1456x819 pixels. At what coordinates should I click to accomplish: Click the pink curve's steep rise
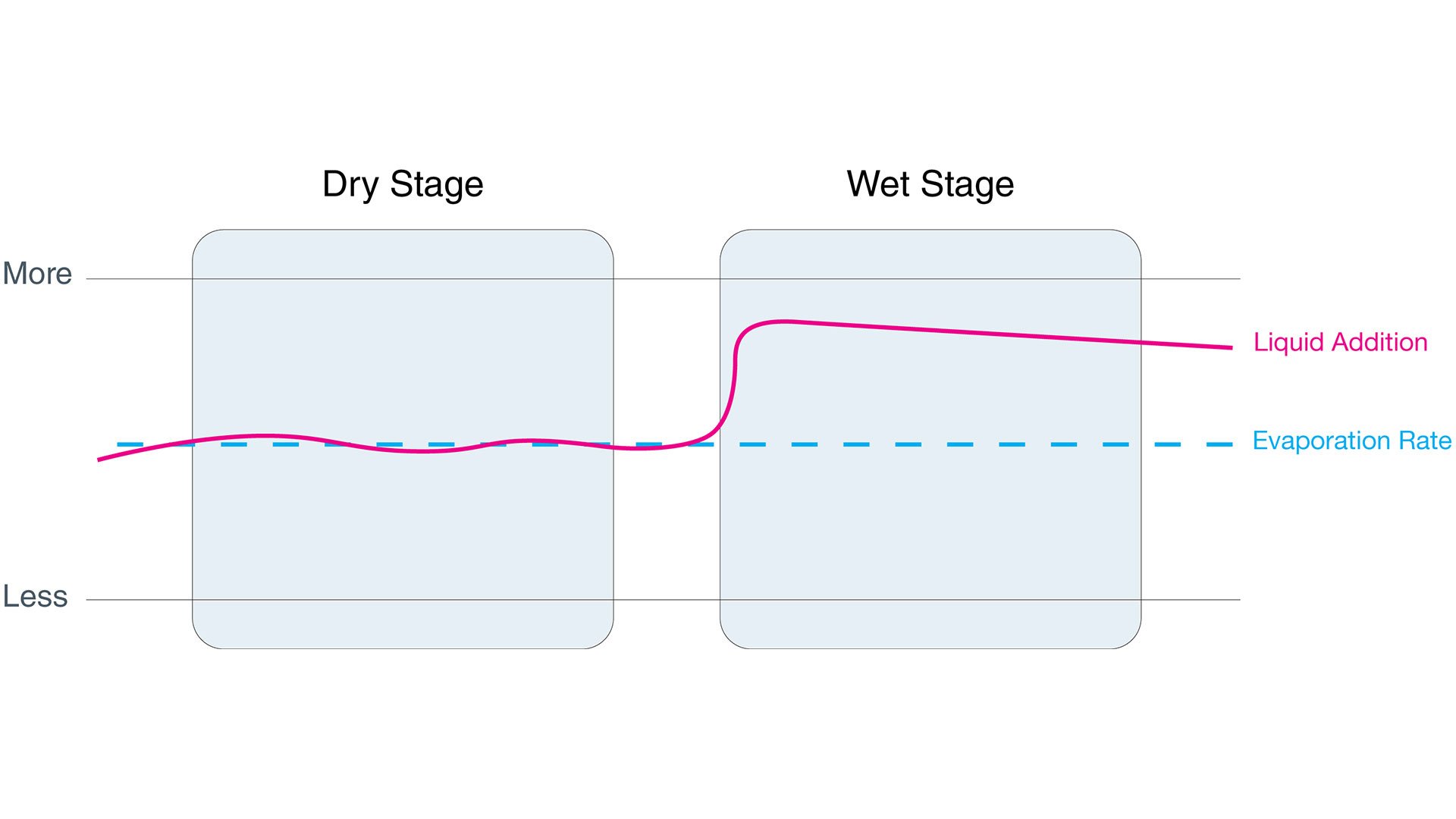(733, 387)
